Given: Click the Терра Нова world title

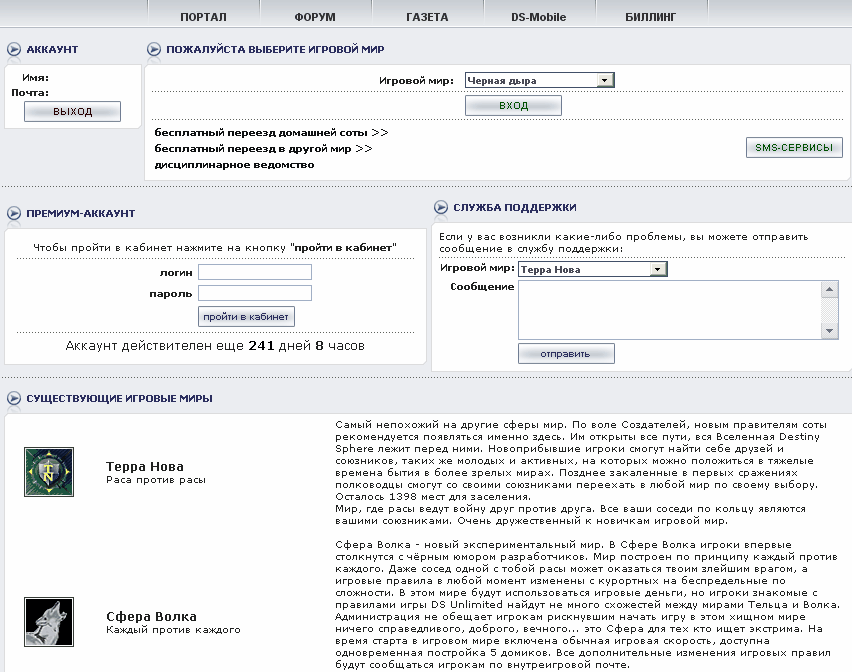Looking at the screenshot, I should point(145,466).
